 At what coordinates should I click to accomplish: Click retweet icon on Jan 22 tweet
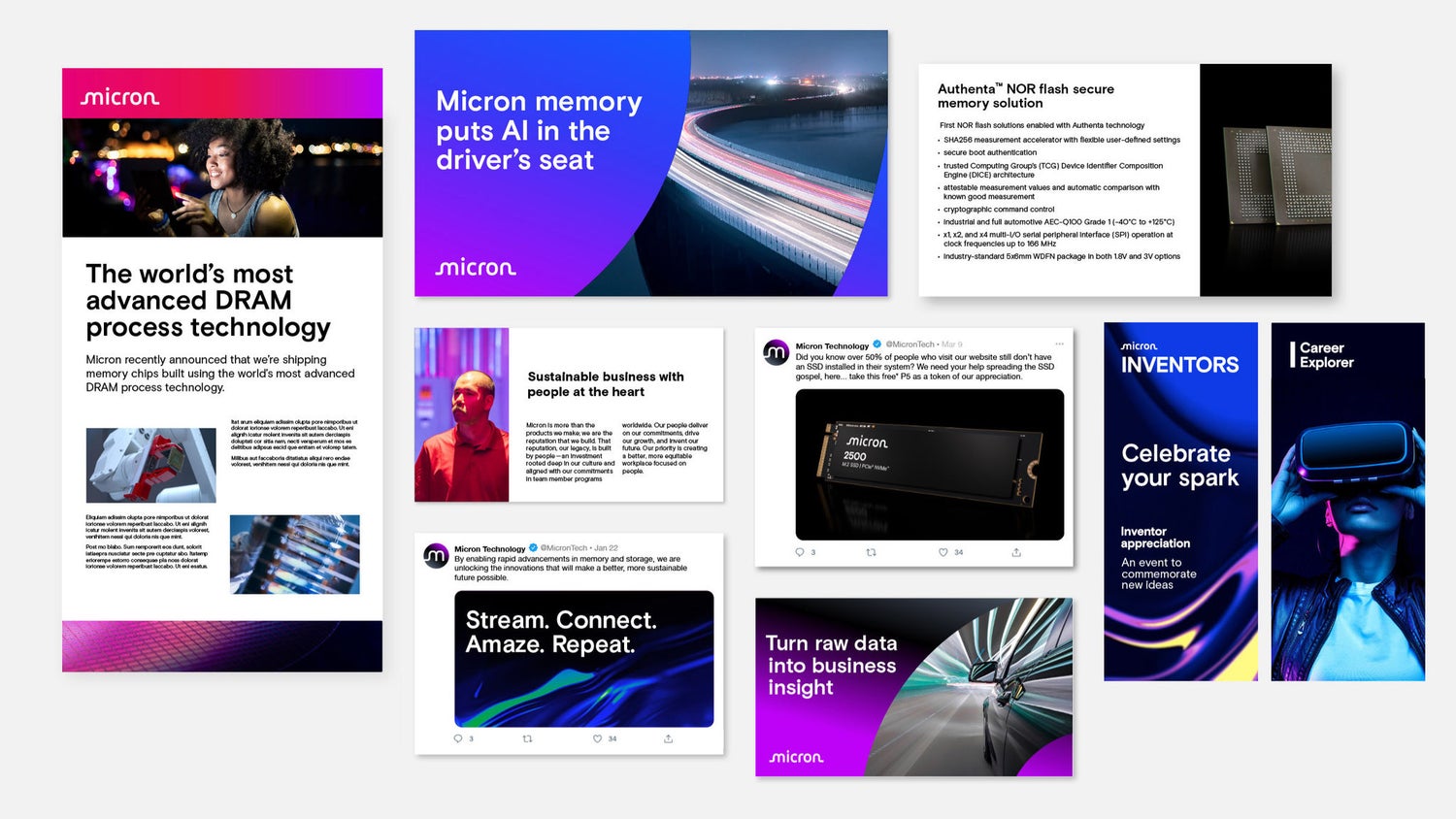[x=527, y=738]
